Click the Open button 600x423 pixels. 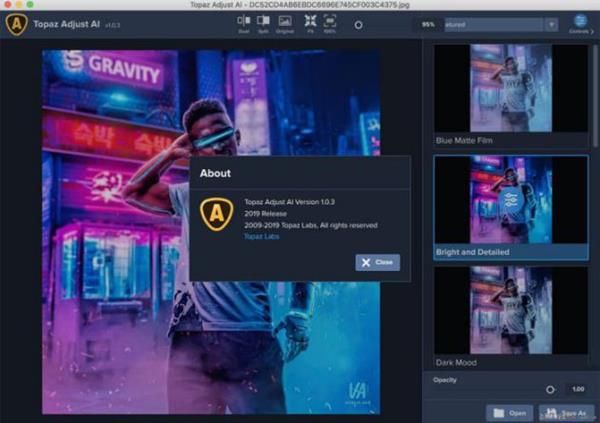[509, 412]
